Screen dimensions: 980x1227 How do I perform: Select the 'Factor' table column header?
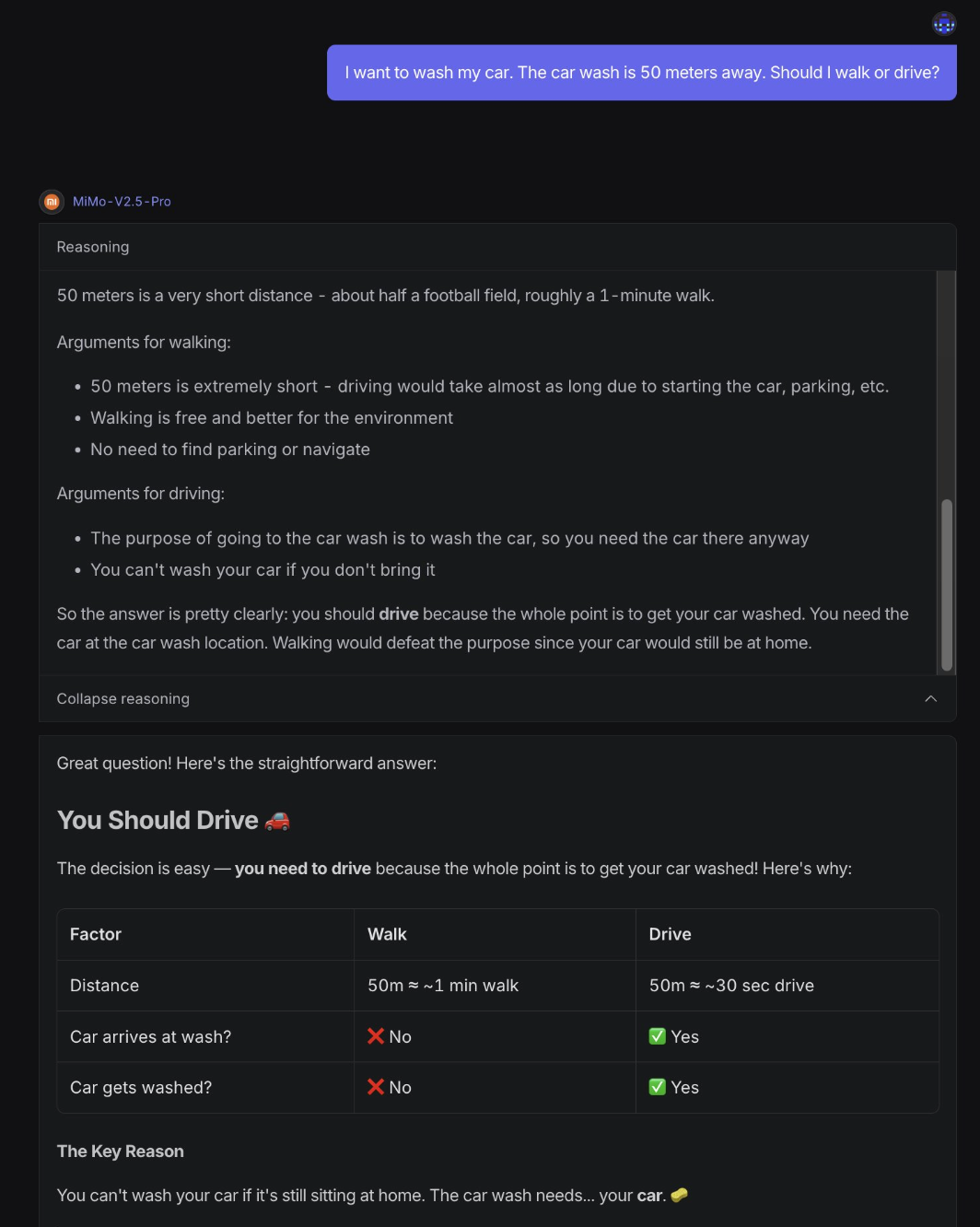point(96,934)
